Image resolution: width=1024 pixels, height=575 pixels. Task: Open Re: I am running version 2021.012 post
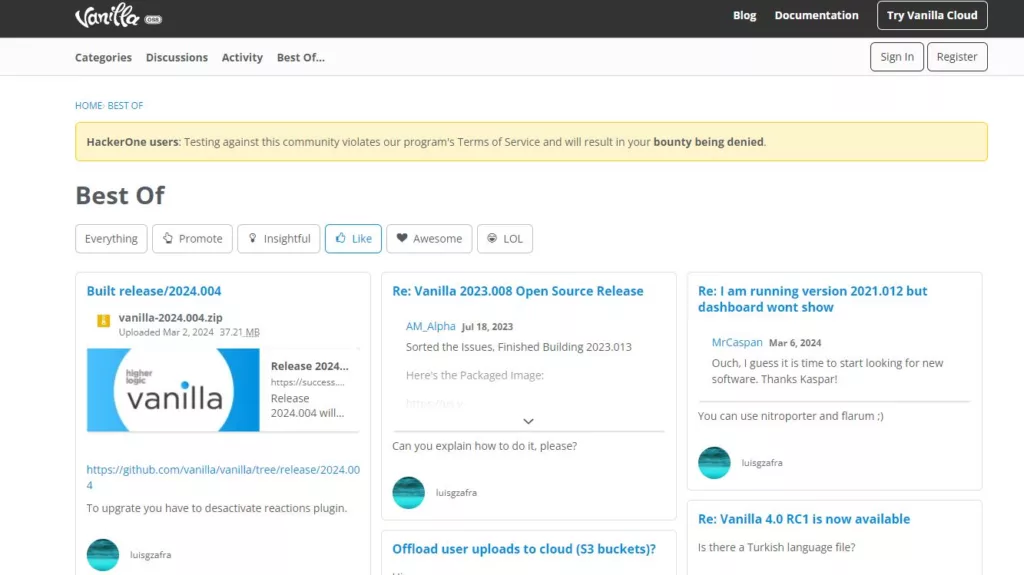point(812,299)
